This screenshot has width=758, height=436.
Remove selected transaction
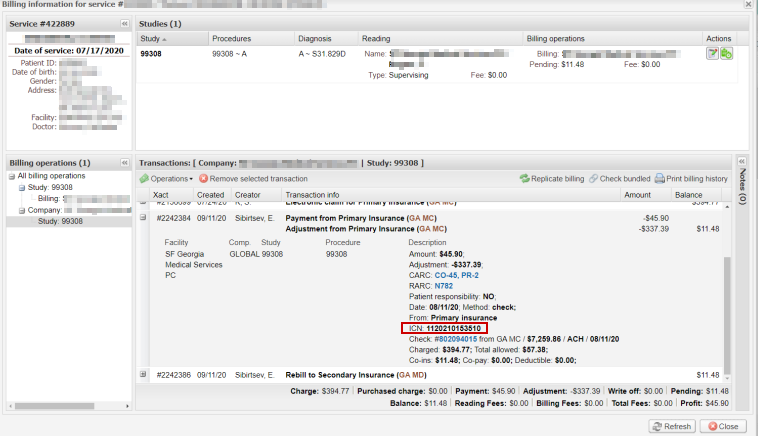[254, 179]
